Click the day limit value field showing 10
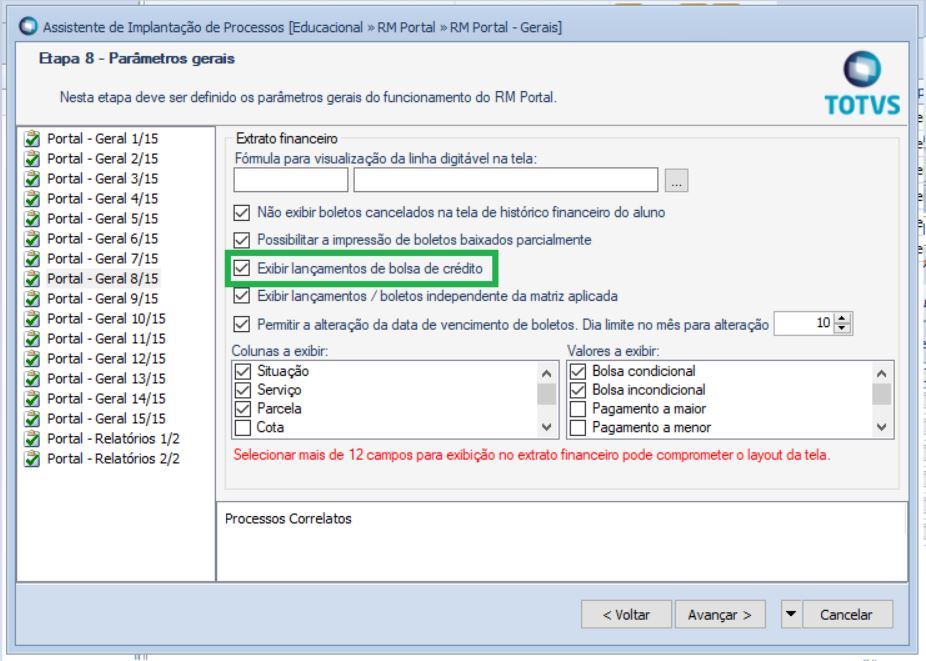 (x=803, y=323)
